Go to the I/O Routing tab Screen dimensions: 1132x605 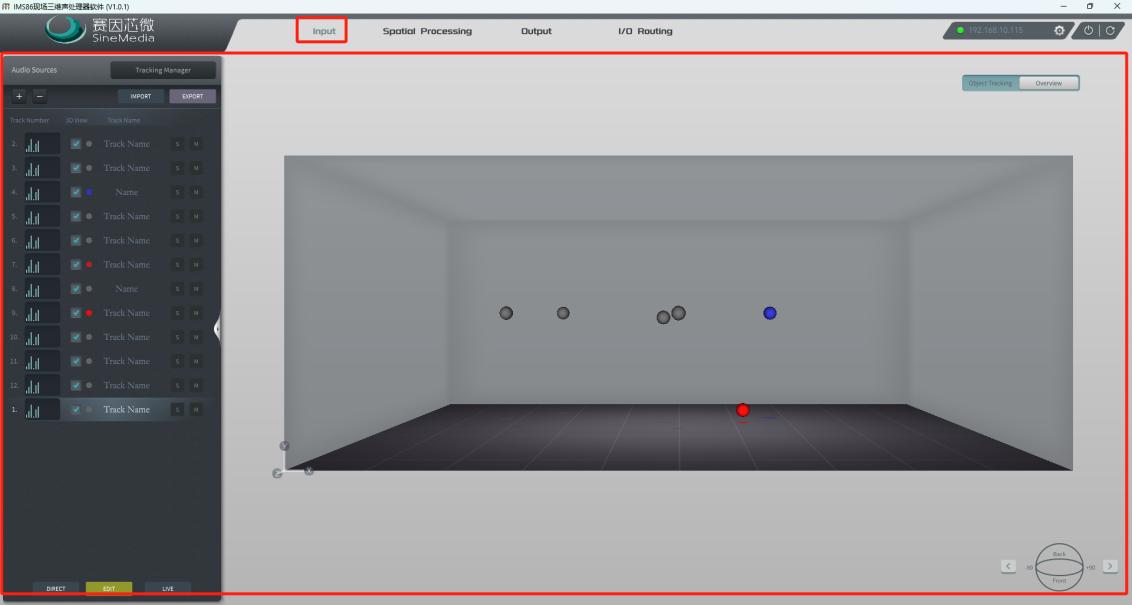[645, 31]
